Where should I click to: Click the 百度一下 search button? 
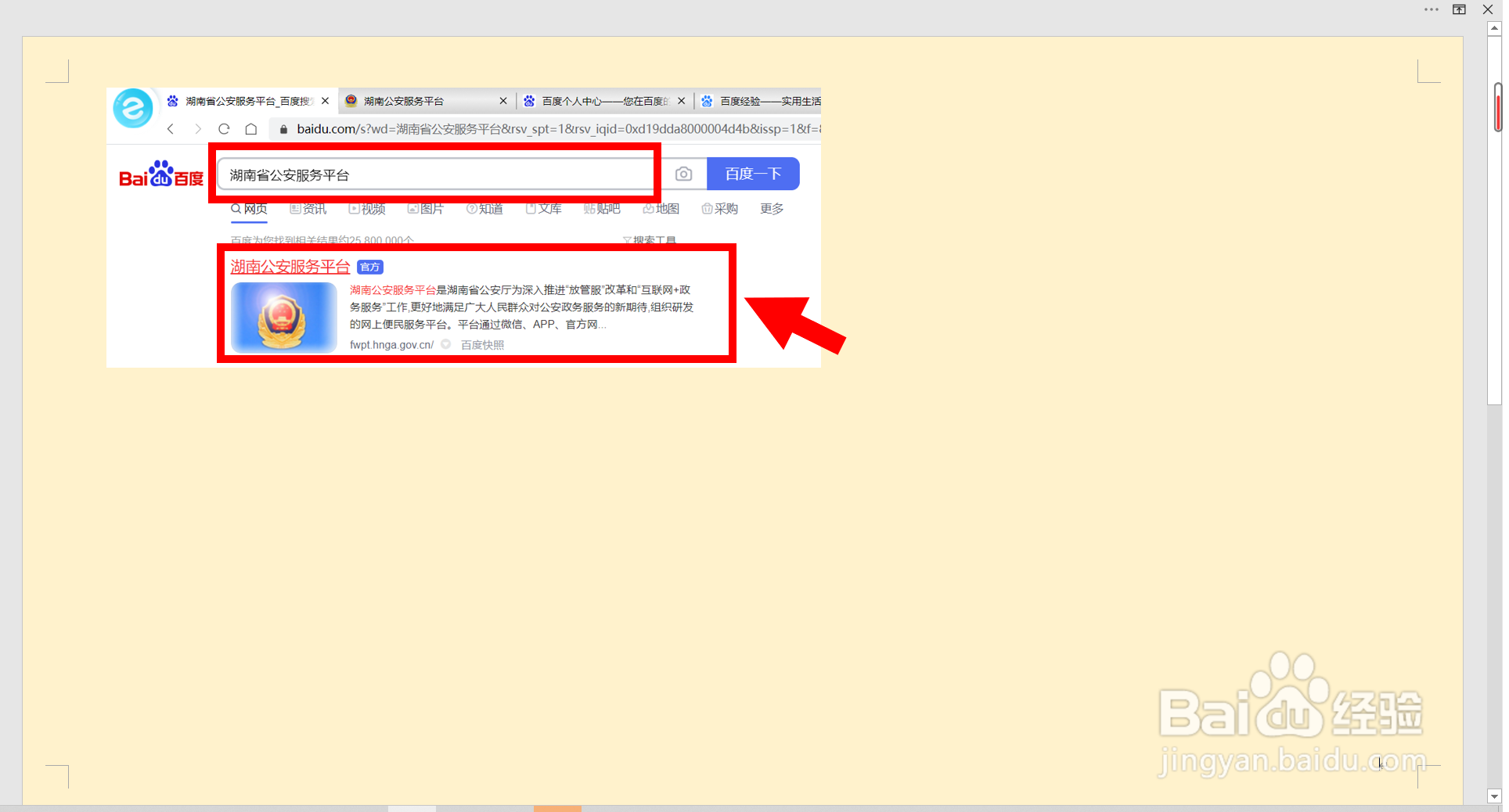[x=753, y=174]
